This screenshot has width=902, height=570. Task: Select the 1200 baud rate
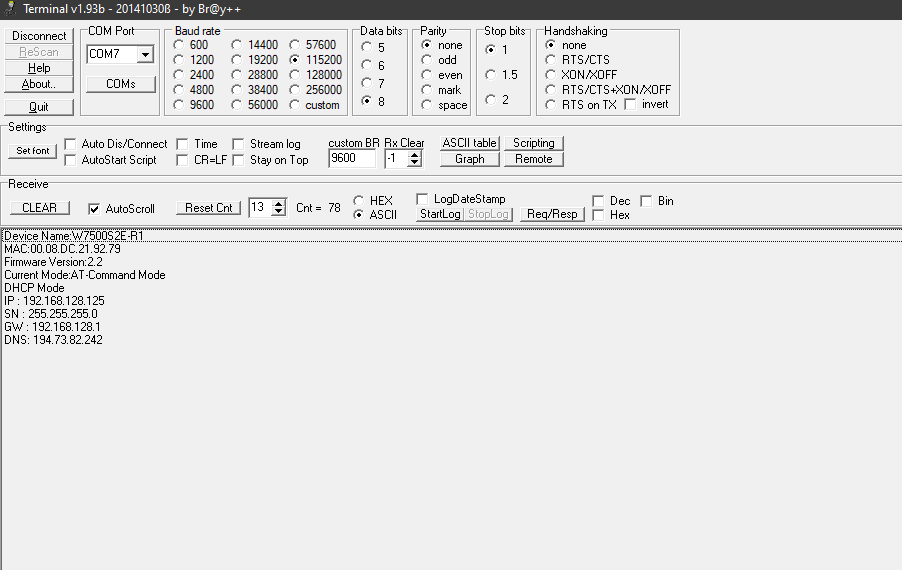(x=179, y=60)
